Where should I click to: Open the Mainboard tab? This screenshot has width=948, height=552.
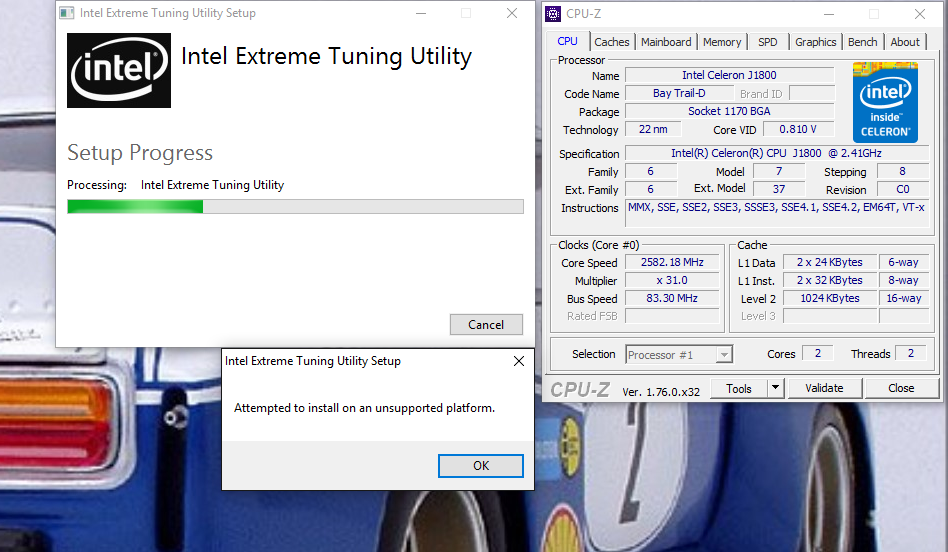pos(666,42)
